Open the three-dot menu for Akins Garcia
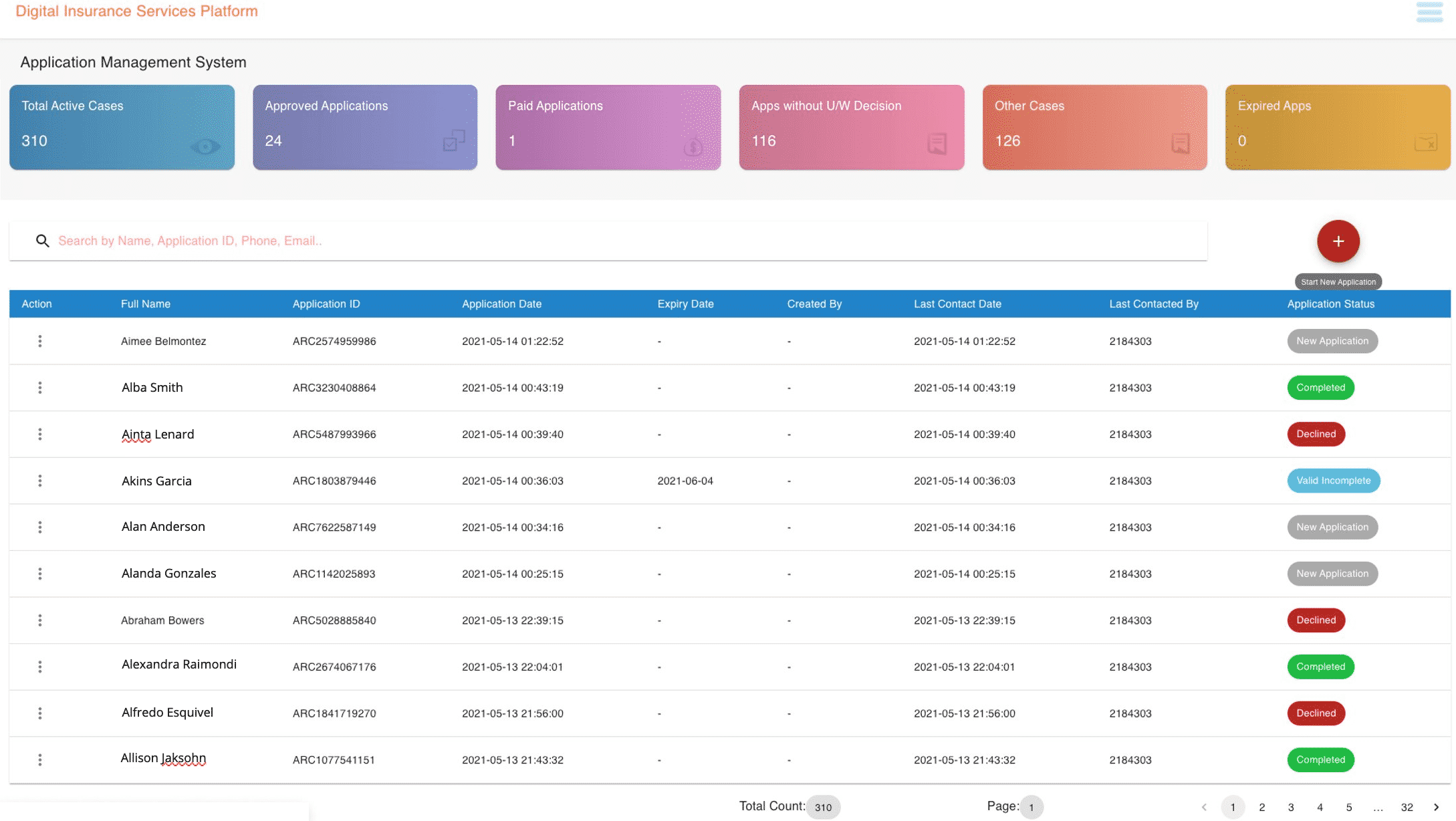 [40, 481]
